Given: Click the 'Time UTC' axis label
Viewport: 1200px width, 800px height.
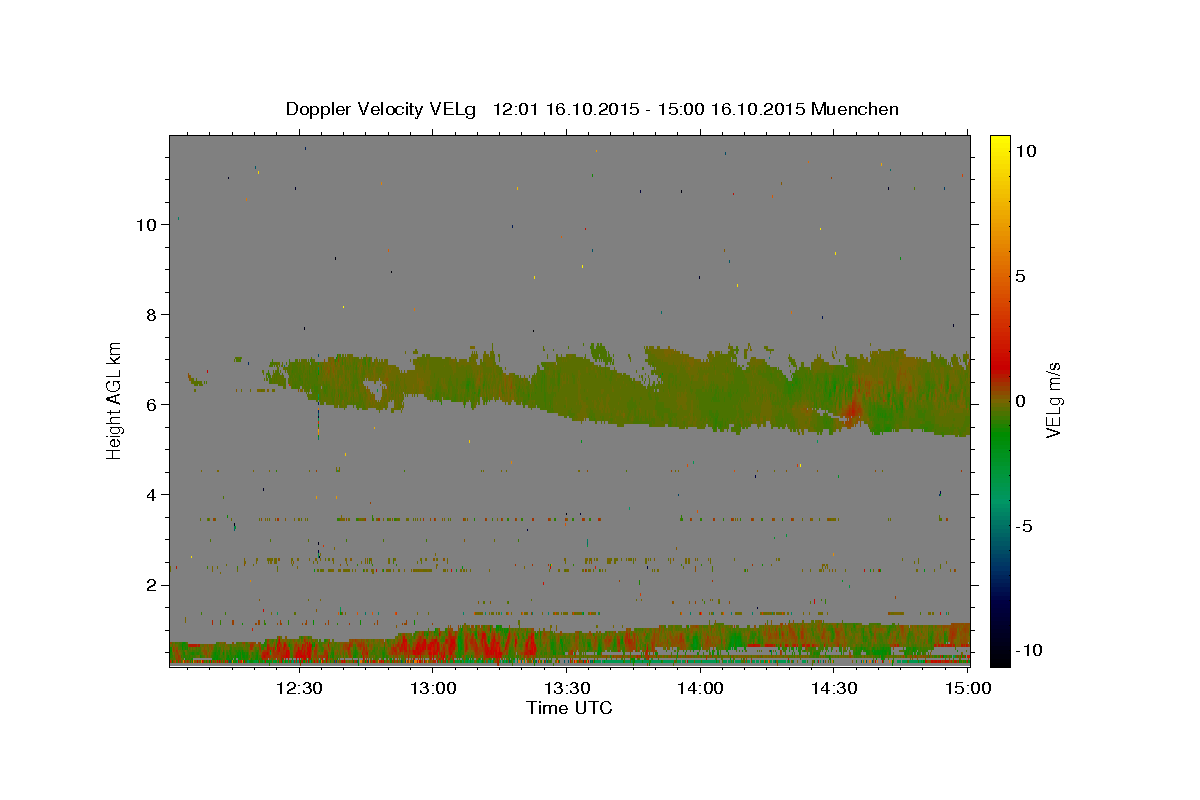Looking at the screenshot, I should point(569,708).
